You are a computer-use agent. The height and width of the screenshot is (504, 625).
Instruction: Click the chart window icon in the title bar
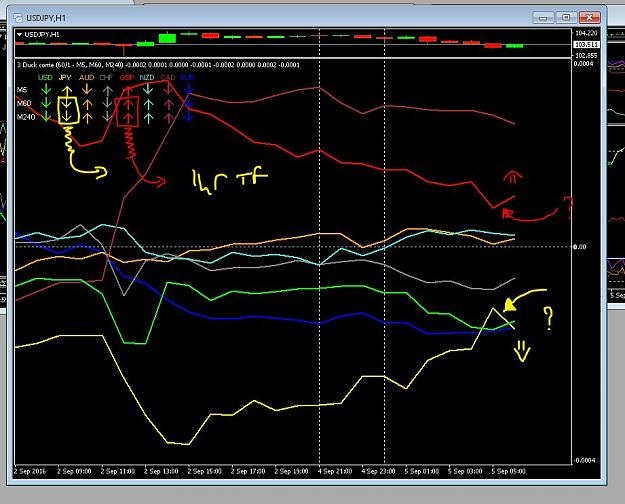[18, 18]
